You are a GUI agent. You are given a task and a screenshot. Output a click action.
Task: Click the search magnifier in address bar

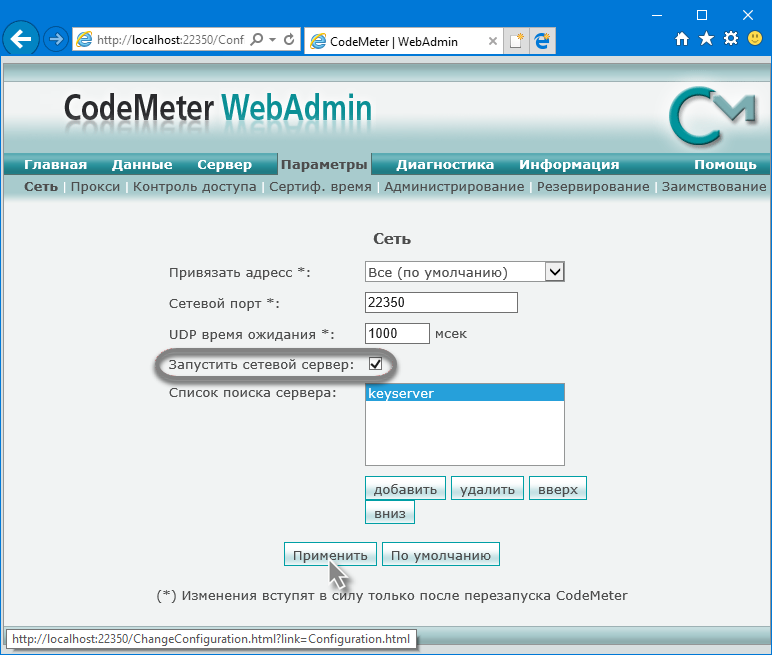257,39
